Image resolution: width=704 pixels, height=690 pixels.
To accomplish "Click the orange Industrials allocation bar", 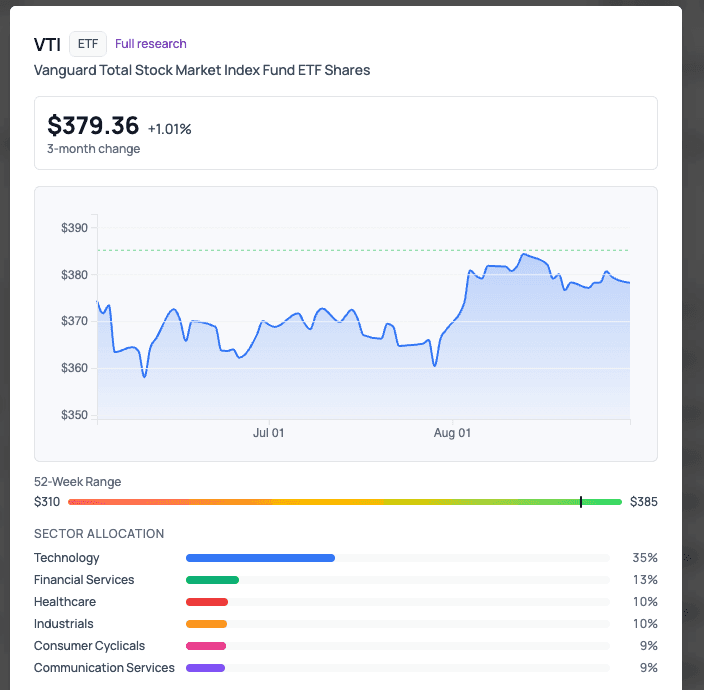I will coord(207,624).
